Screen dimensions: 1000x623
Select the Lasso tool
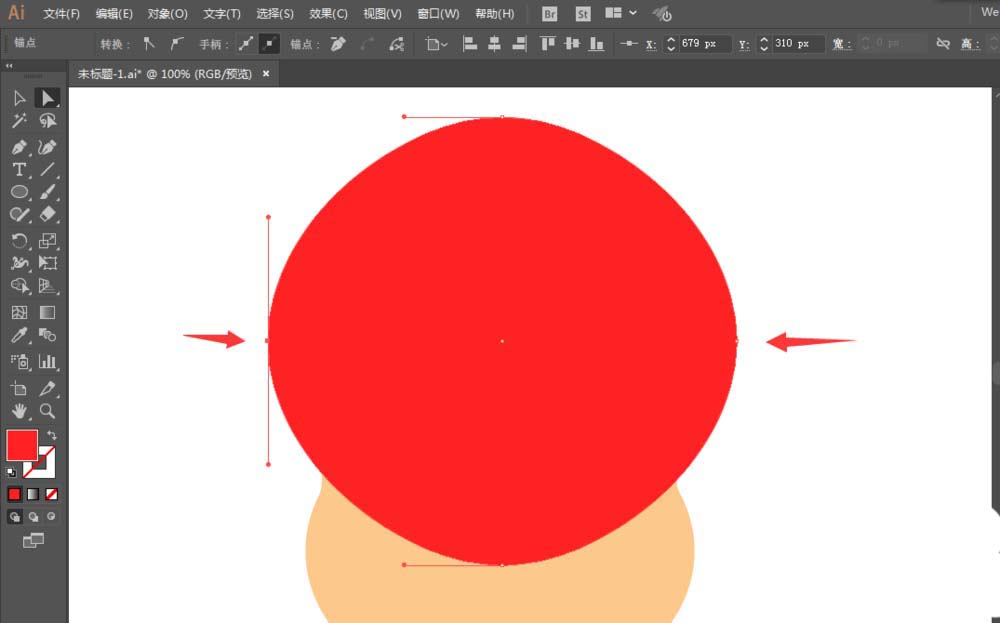[47, 121]
